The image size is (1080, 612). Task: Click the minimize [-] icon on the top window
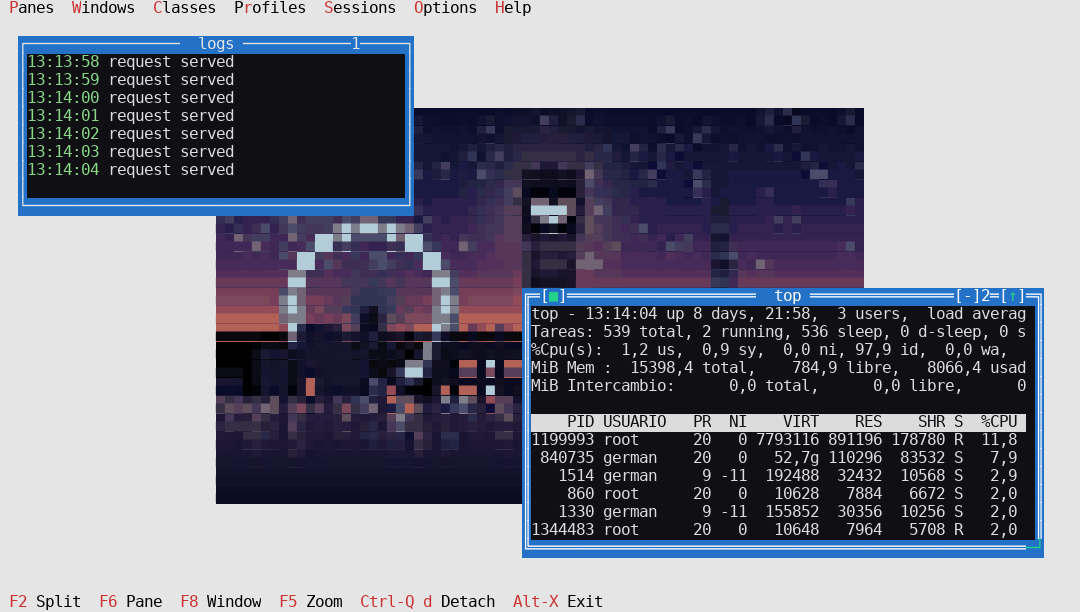(967, 297)
